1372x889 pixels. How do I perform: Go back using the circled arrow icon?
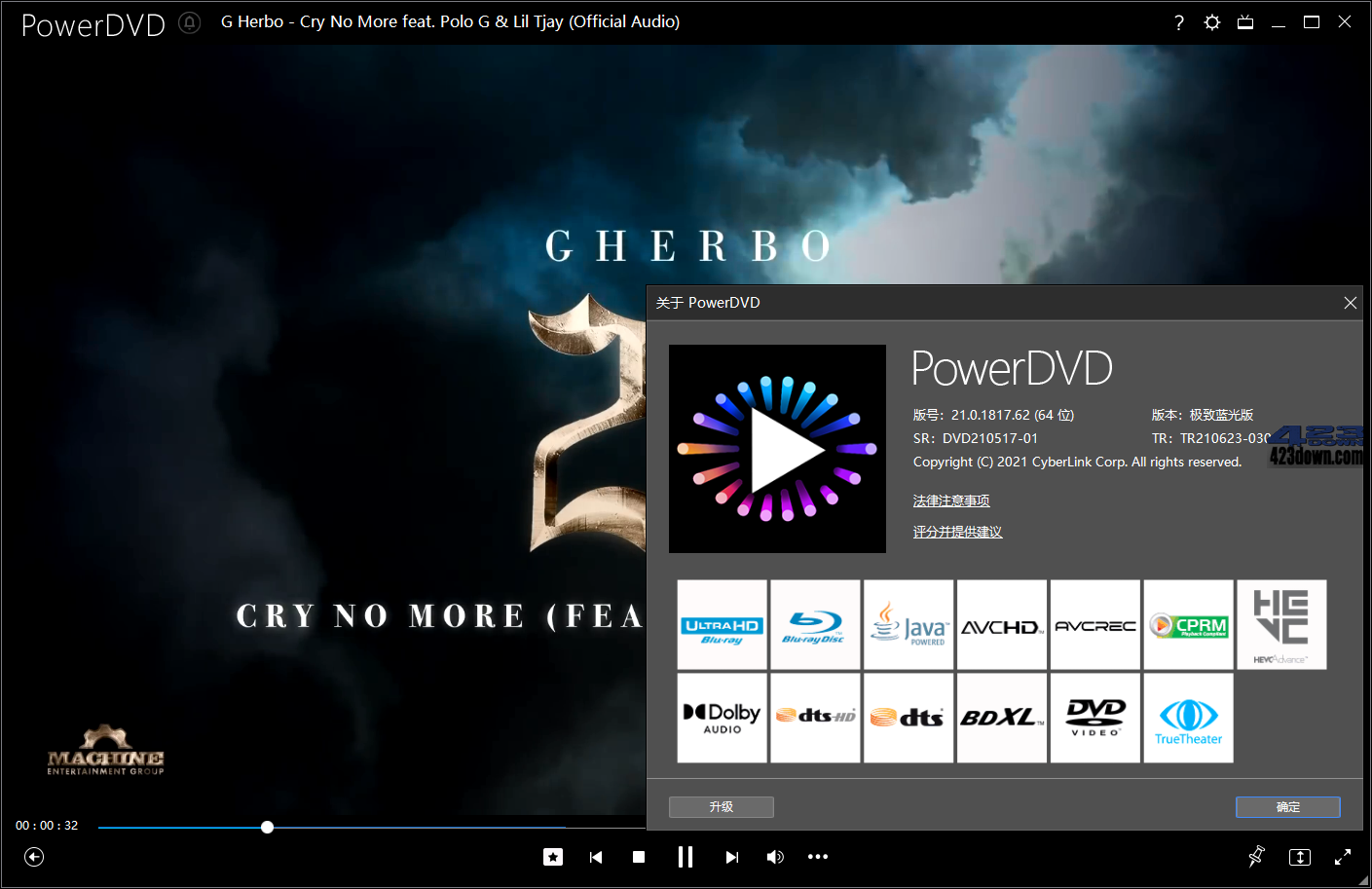point(34,857)
